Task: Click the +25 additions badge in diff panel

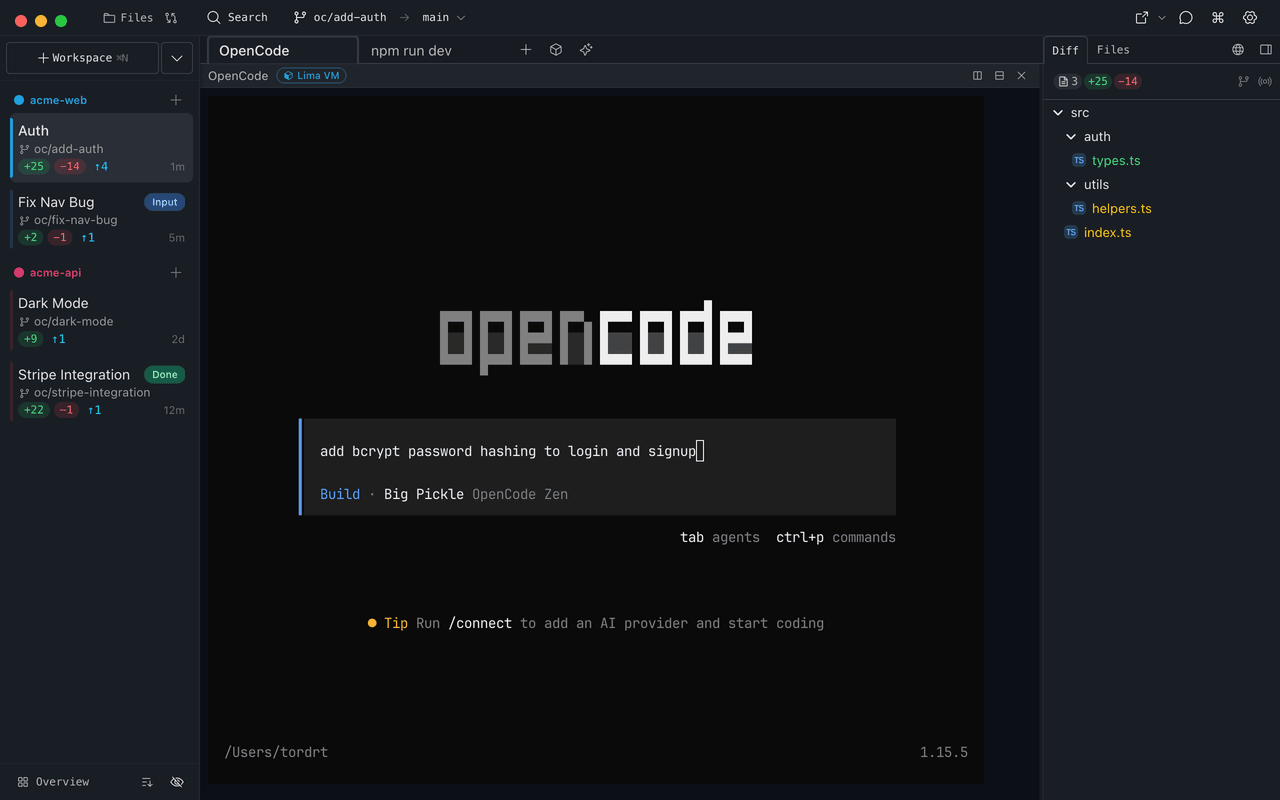Action: tap(1097, 81)
